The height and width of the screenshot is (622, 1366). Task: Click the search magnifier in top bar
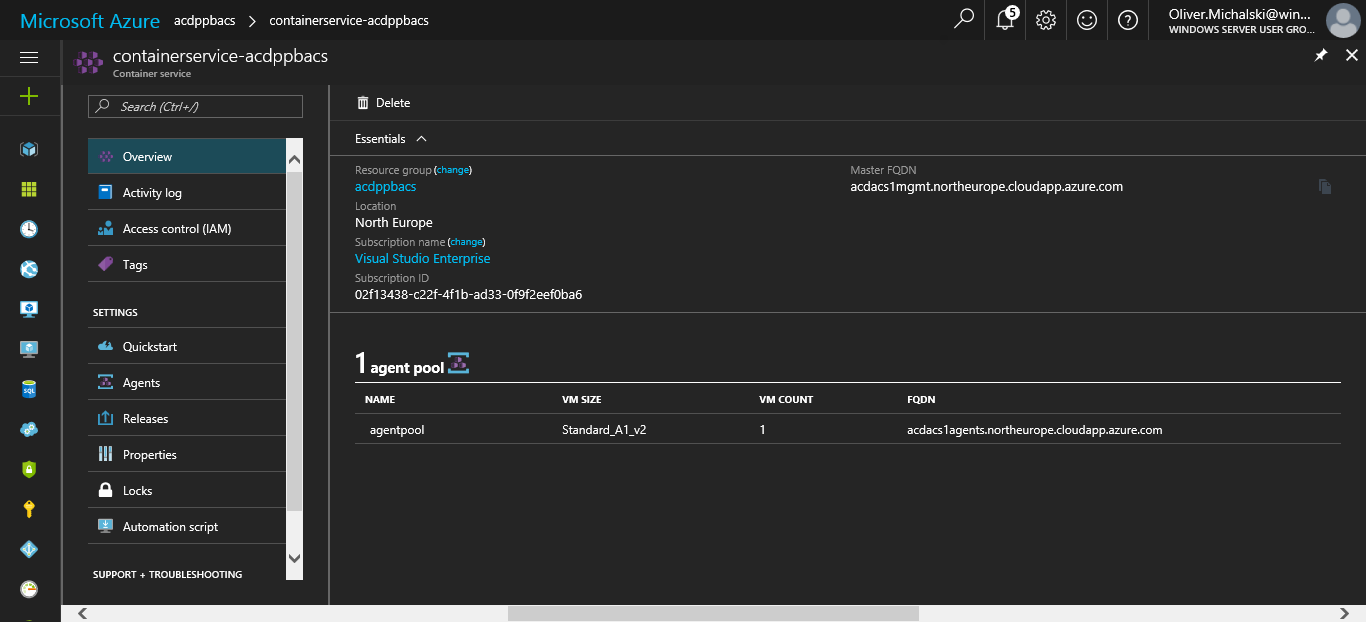coord(964,20)
